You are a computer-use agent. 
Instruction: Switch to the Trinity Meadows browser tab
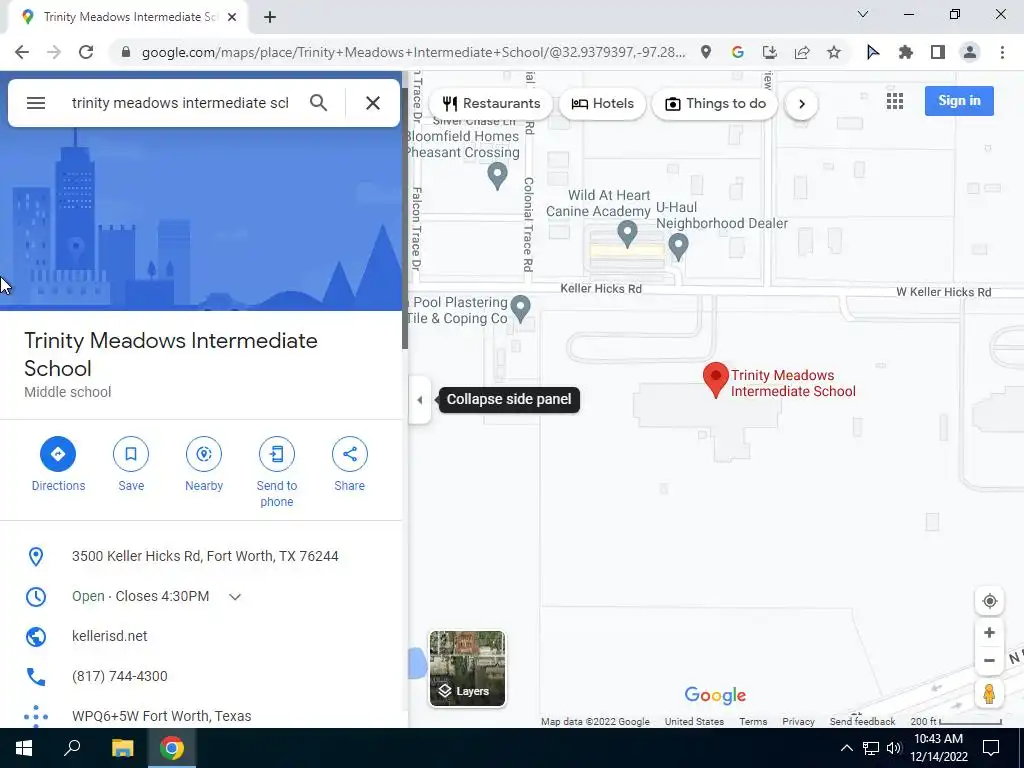point(127,17)
